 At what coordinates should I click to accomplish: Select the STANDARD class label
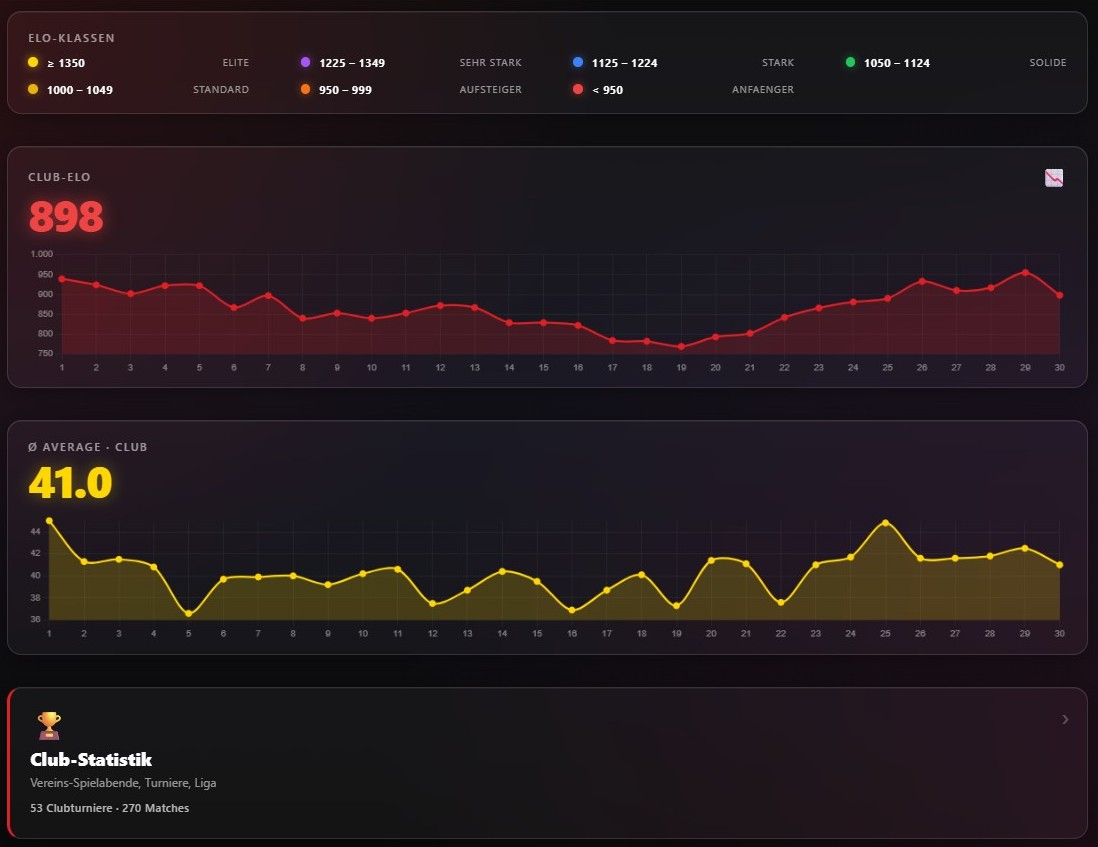(221, 90)
